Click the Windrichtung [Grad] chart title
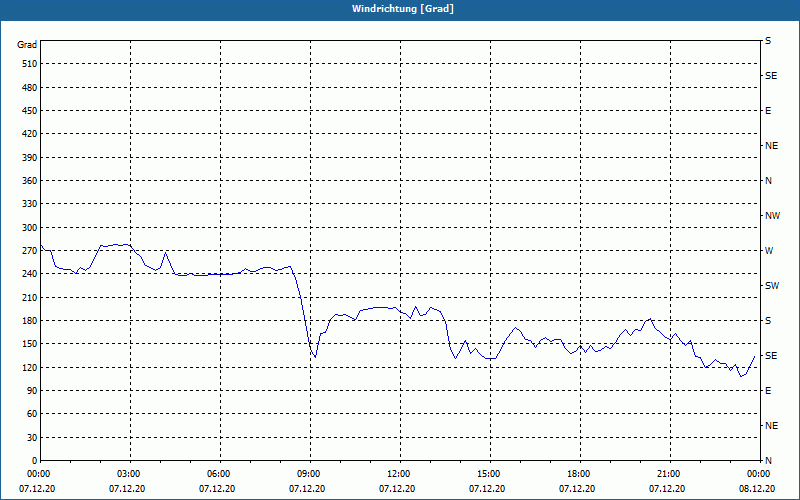Image resolution: width=800 pixels, height=500 pixels. pos(403,9)
